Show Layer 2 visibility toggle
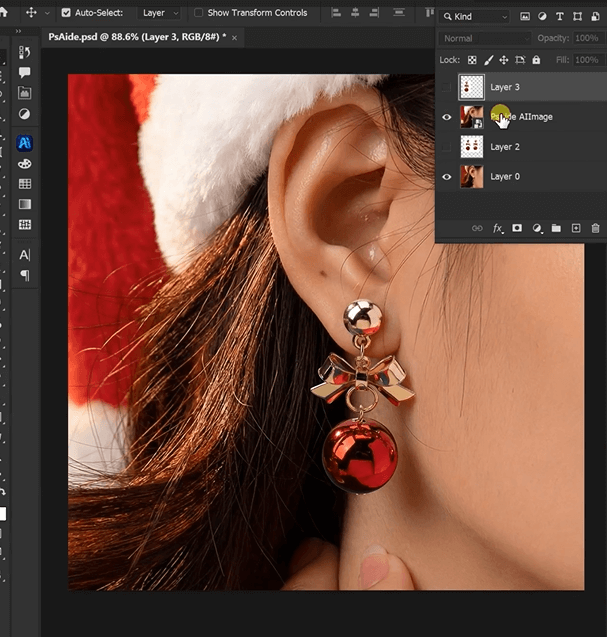 tap(446, 147)
